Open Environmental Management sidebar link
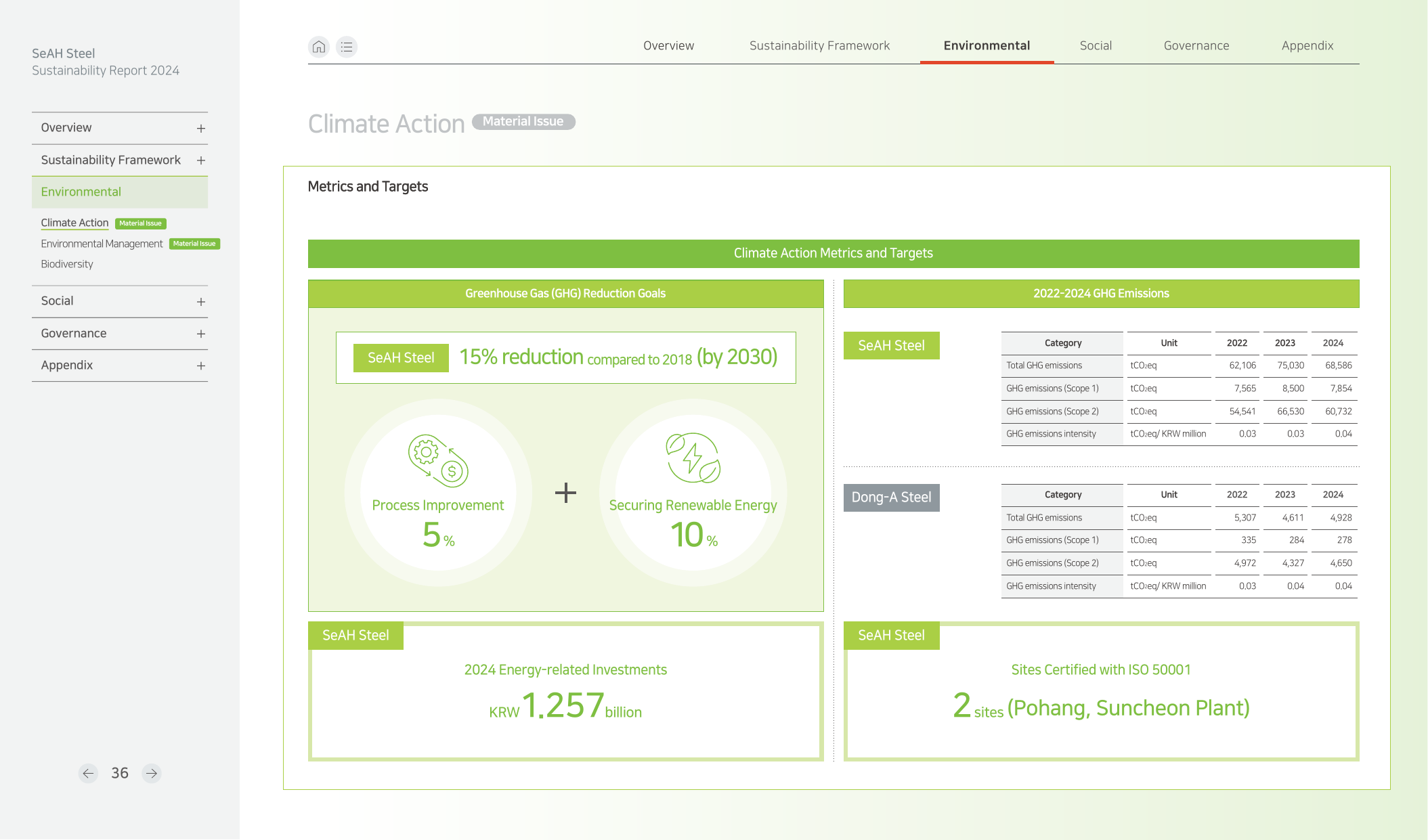The height and width of the screenshot is (840, 1428). tap(102, 244)
